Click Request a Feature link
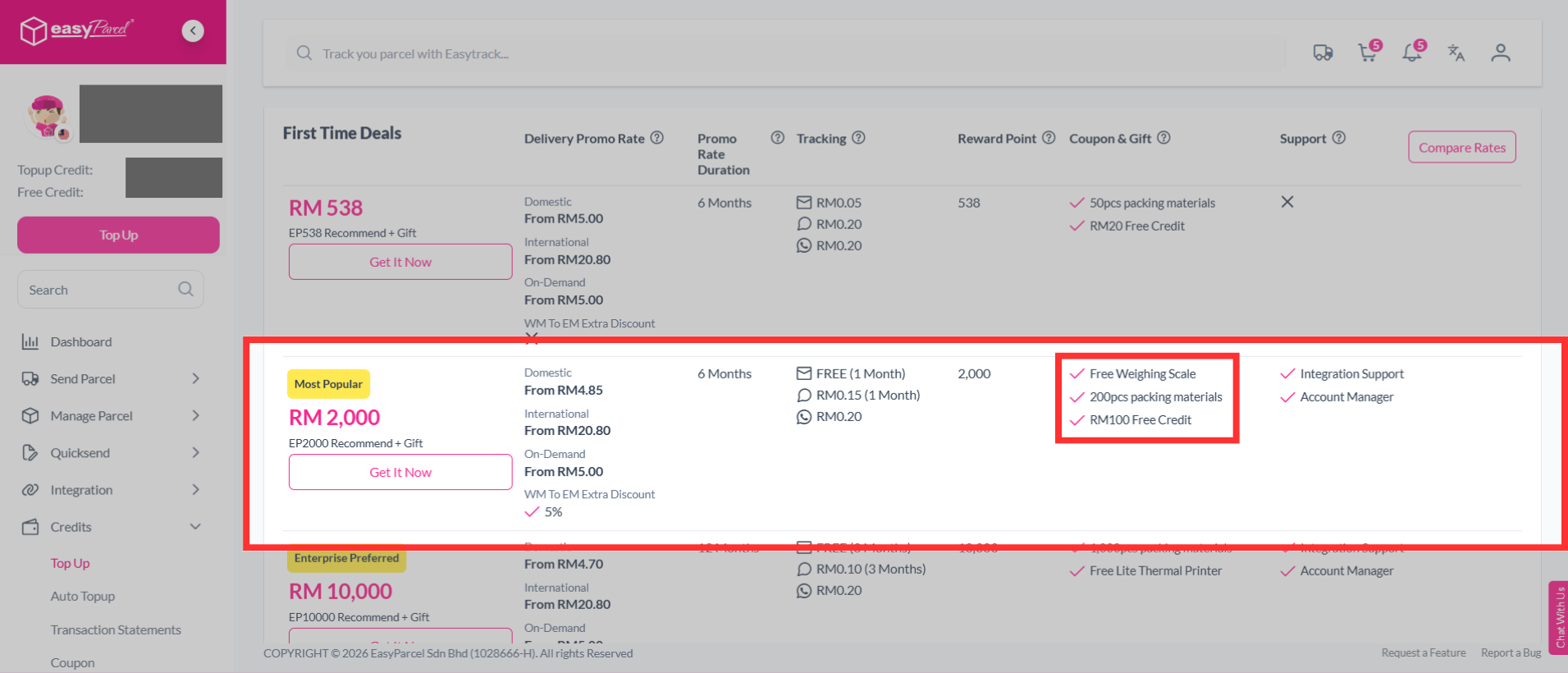The image size is (1568, 673). (x=1424, y=652)
